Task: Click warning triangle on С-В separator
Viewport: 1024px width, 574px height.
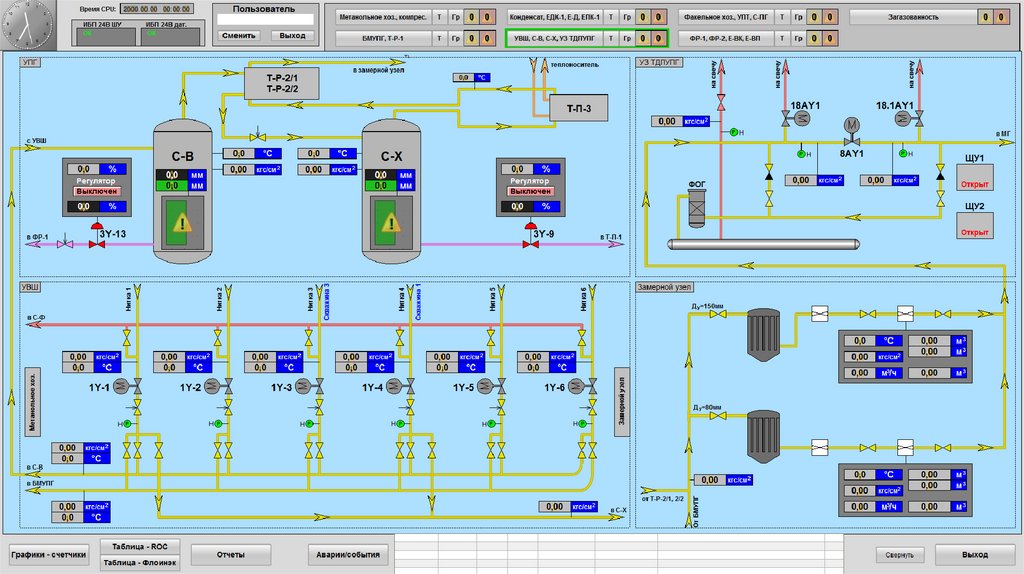Action: 181,222
